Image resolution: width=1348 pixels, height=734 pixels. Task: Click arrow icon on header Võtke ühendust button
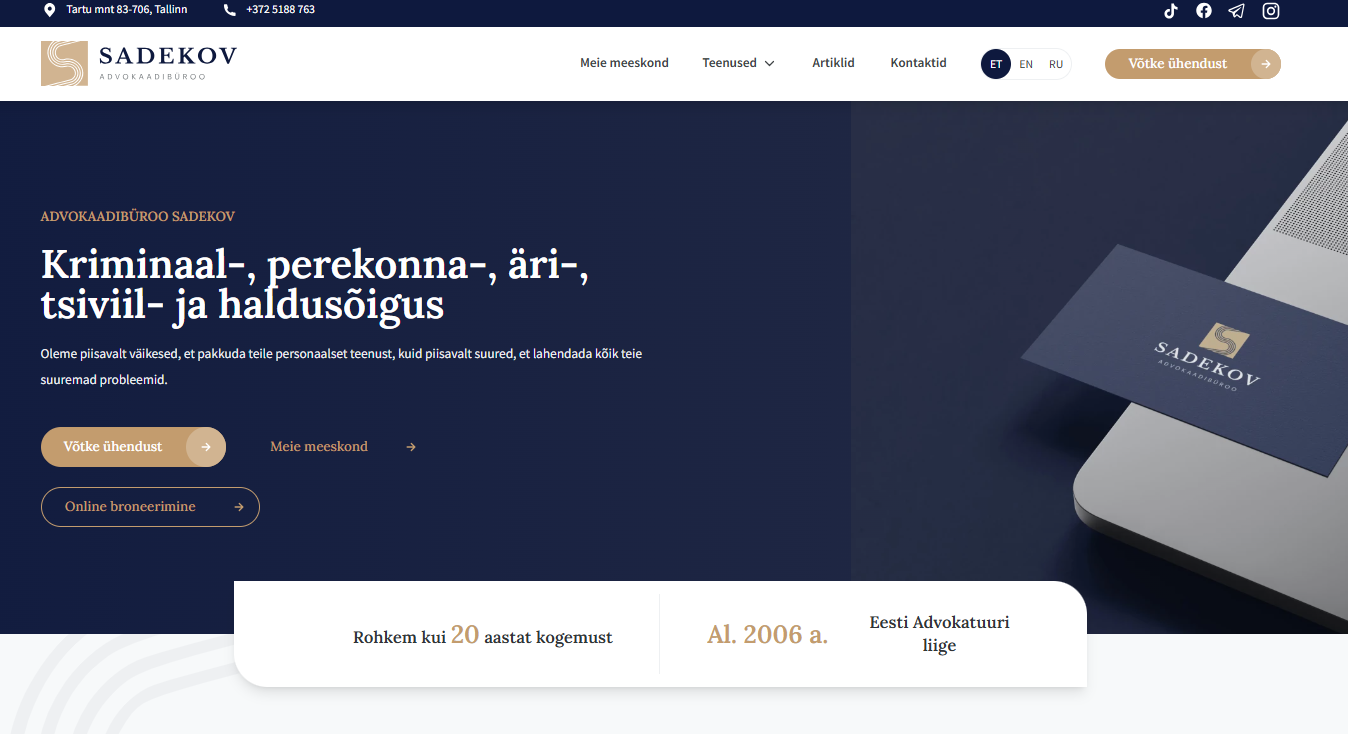coord(1266,64)
